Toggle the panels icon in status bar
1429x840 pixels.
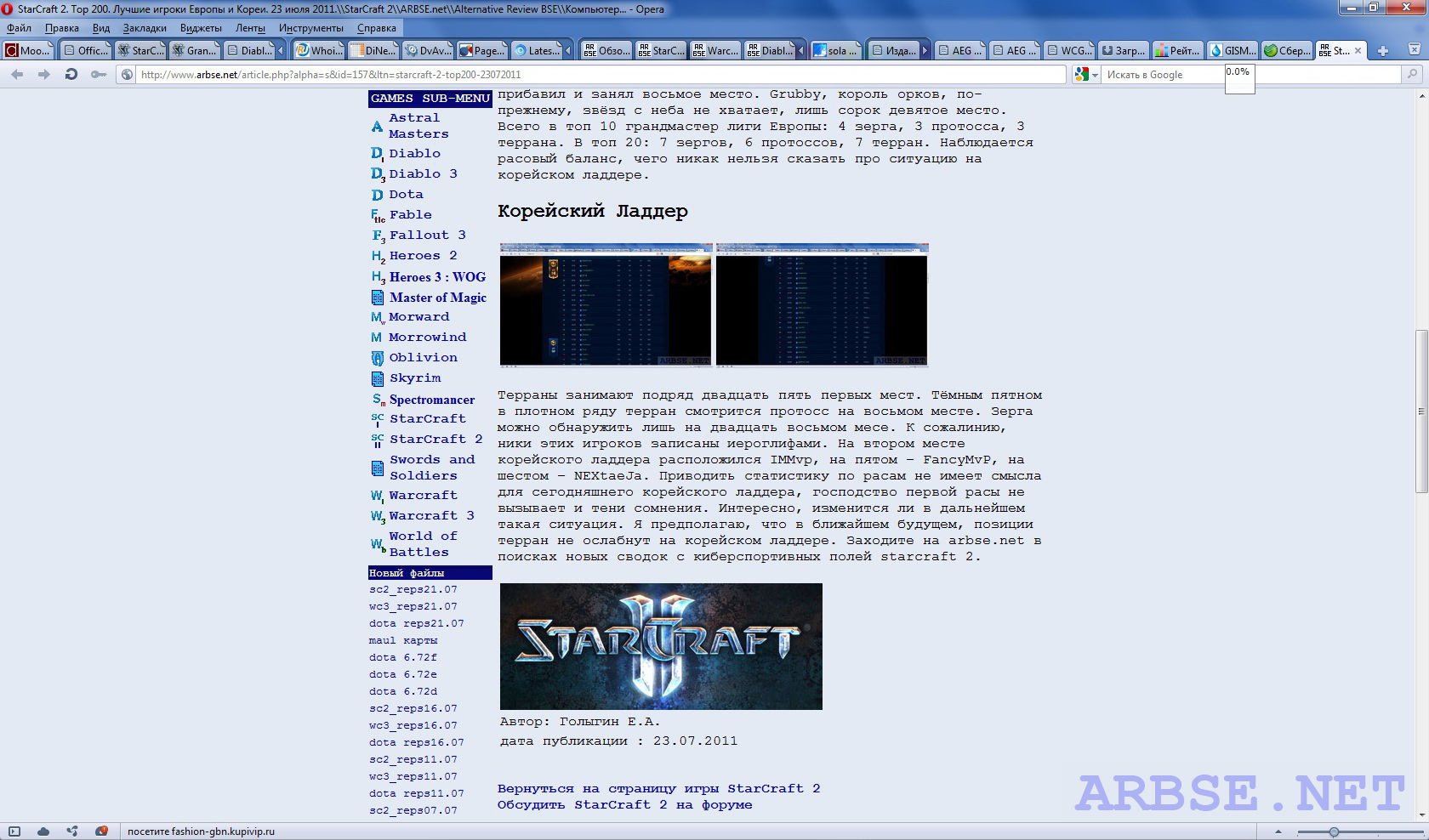coord(14,831)
